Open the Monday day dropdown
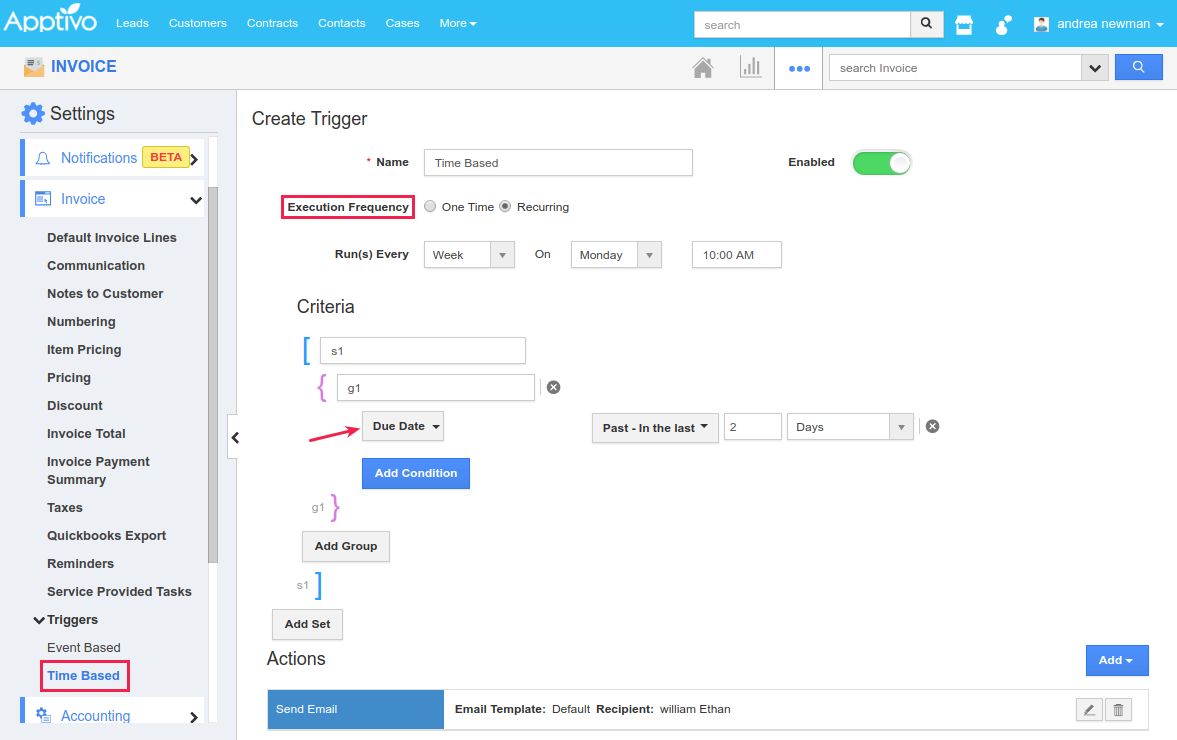Viewport: 1177px width, 740px height. pyautogui.click(x=616, y=255)
